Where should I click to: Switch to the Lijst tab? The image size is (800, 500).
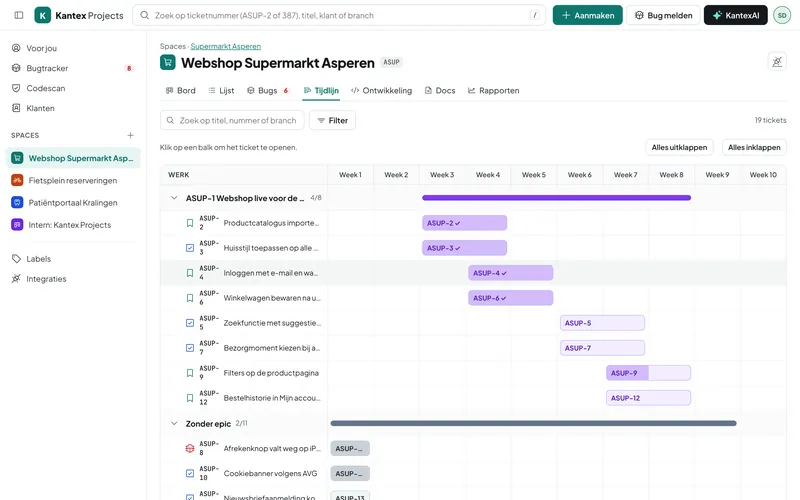(221, 90)
